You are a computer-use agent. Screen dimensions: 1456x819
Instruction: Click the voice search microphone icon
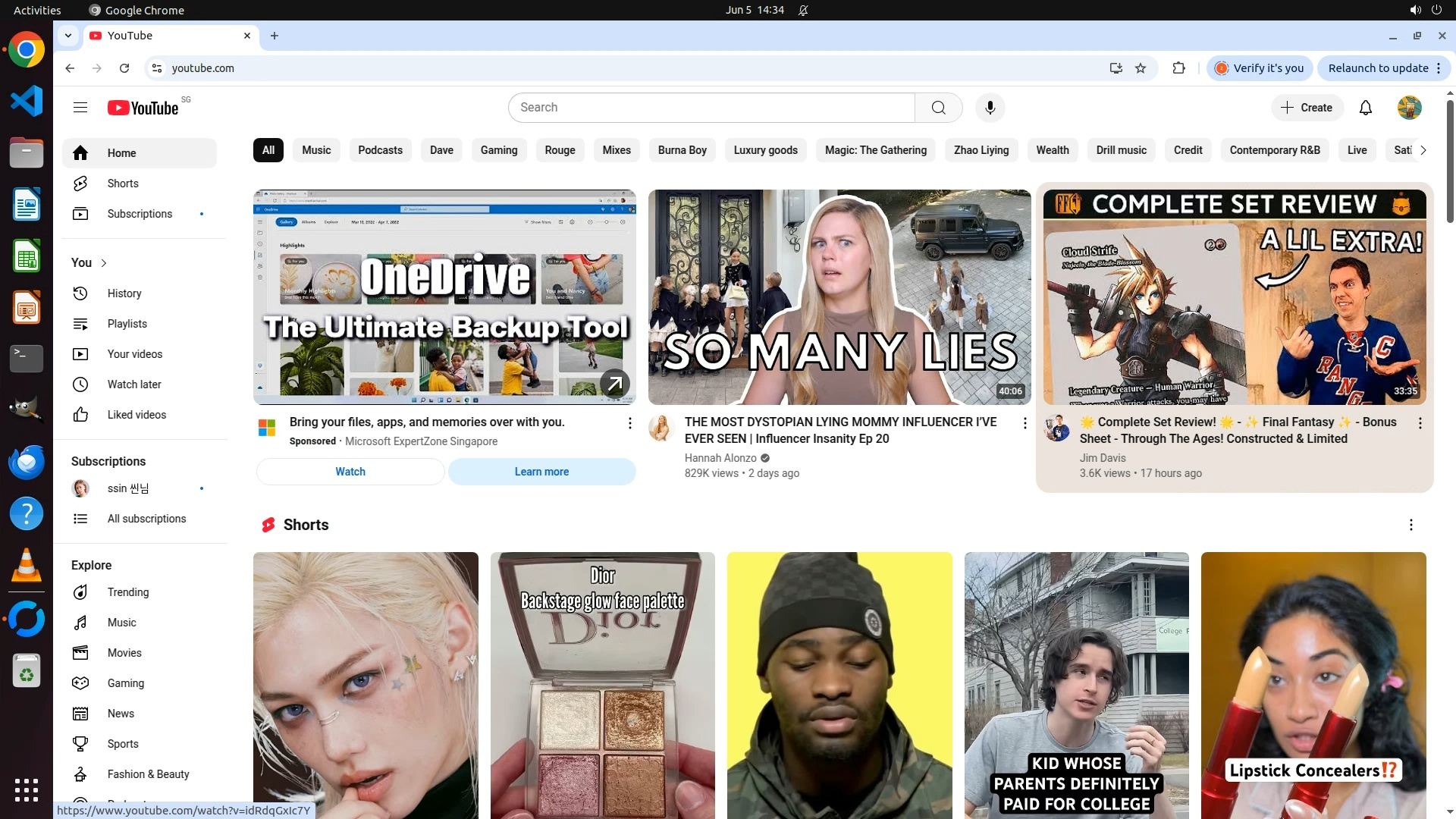click(990, 108)
